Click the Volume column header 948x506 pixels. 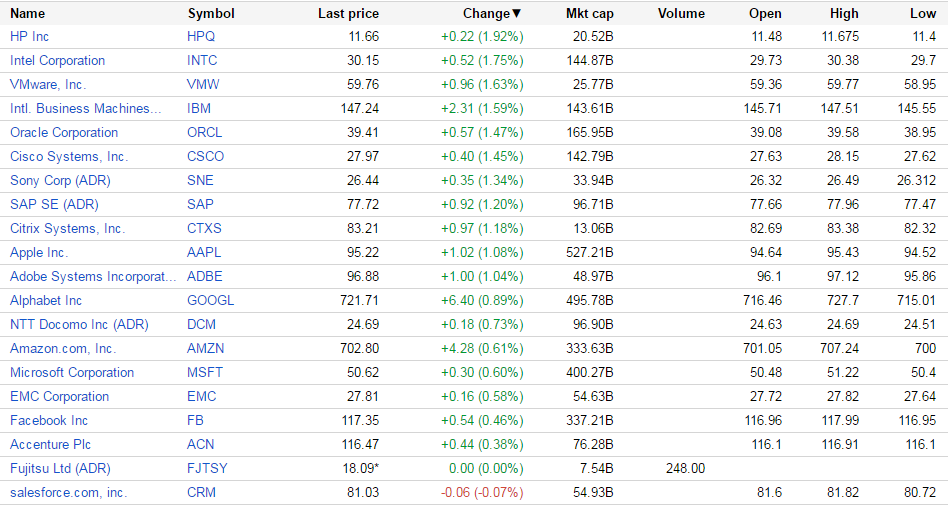point(681,14)
